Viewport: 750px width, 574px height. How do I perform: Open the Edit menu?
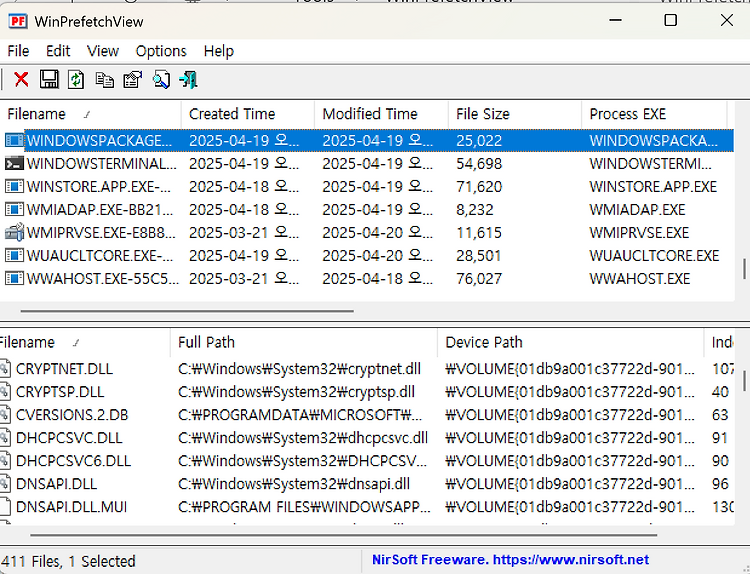pyautogui.click(x=58, y=51)
